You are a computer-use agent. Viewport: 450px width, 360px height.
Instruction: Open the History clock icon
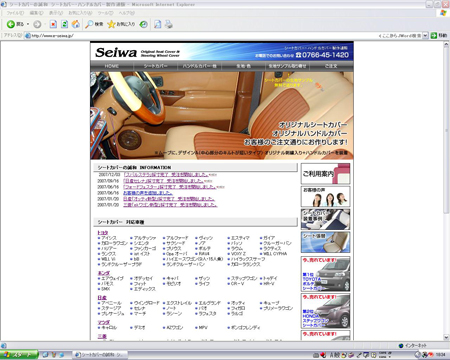[144, 24]
